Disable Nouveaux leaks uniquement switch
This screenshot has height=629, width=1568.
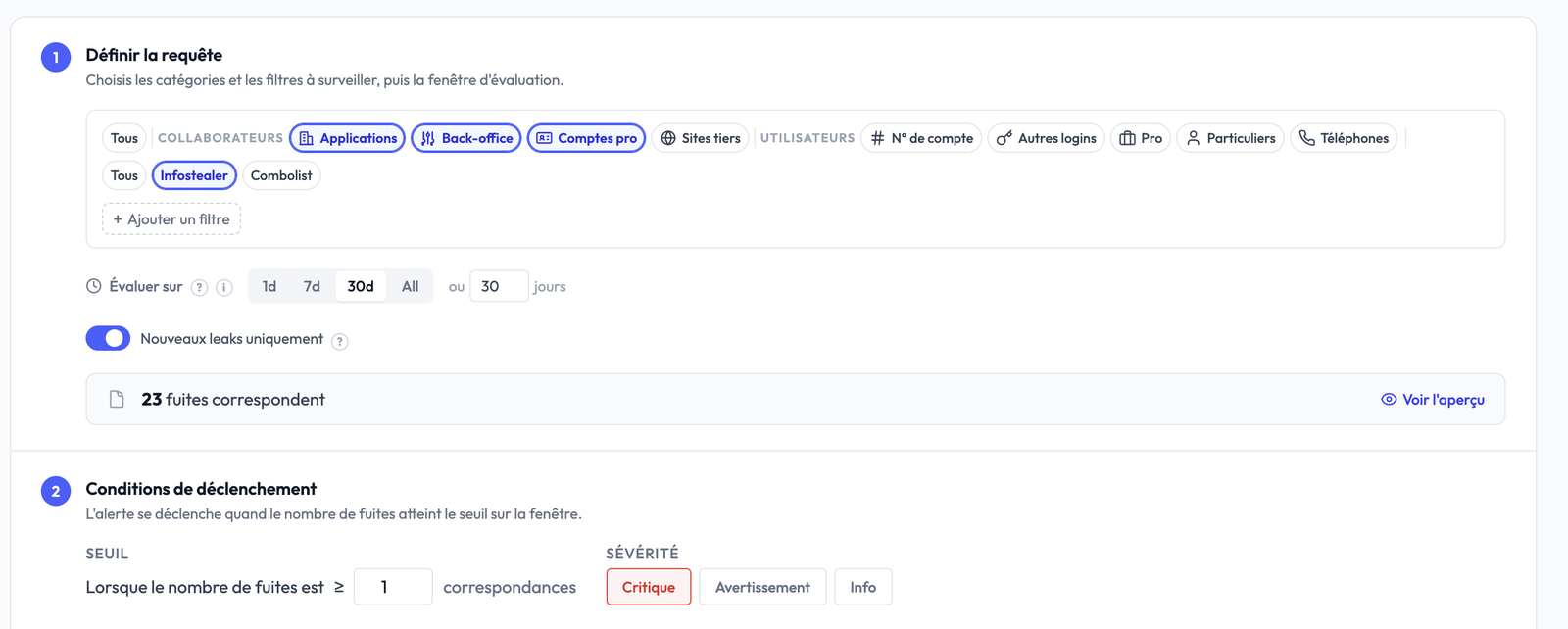(108, 338)
